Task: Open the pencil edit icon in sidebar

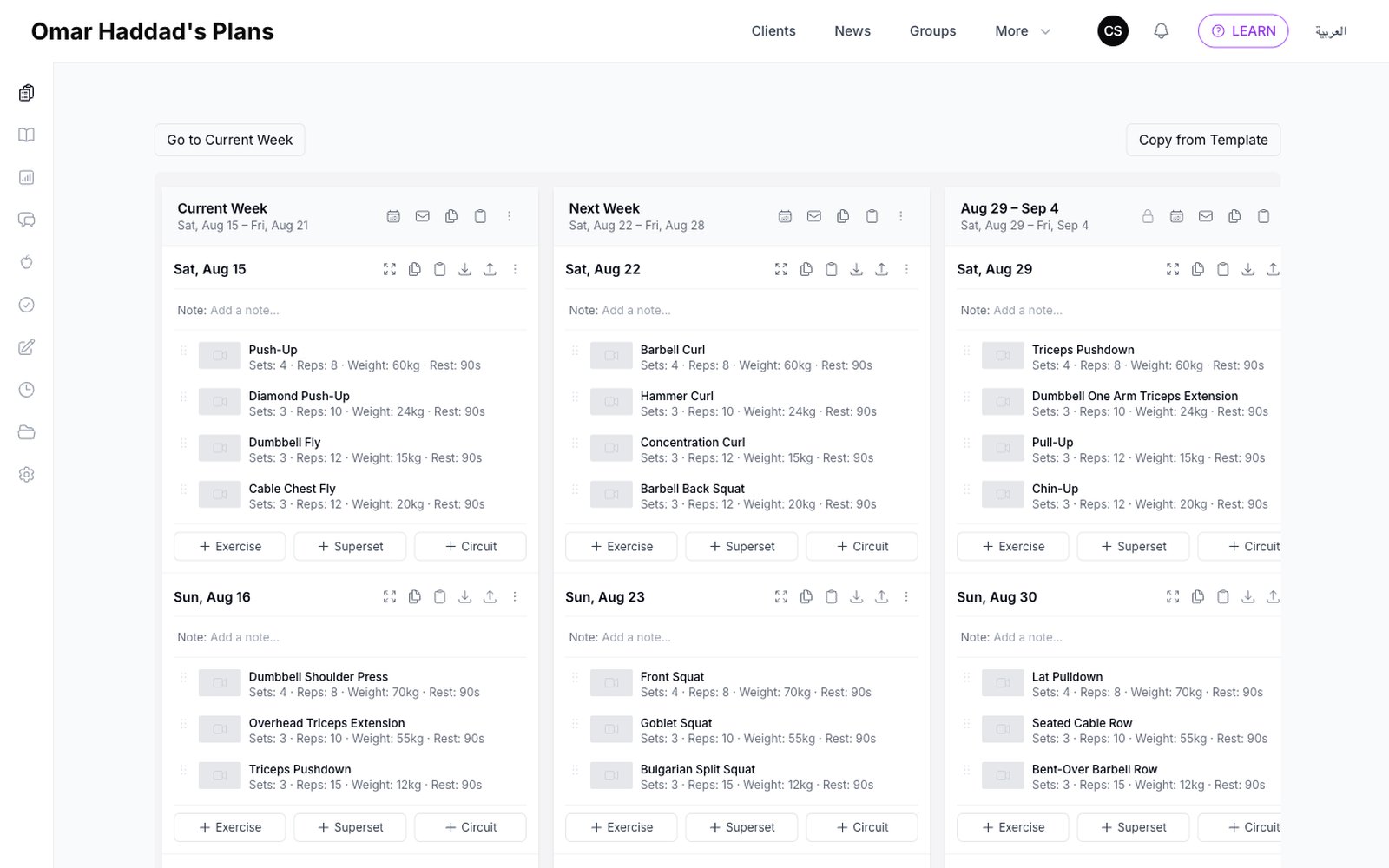Action: (27, 347)
